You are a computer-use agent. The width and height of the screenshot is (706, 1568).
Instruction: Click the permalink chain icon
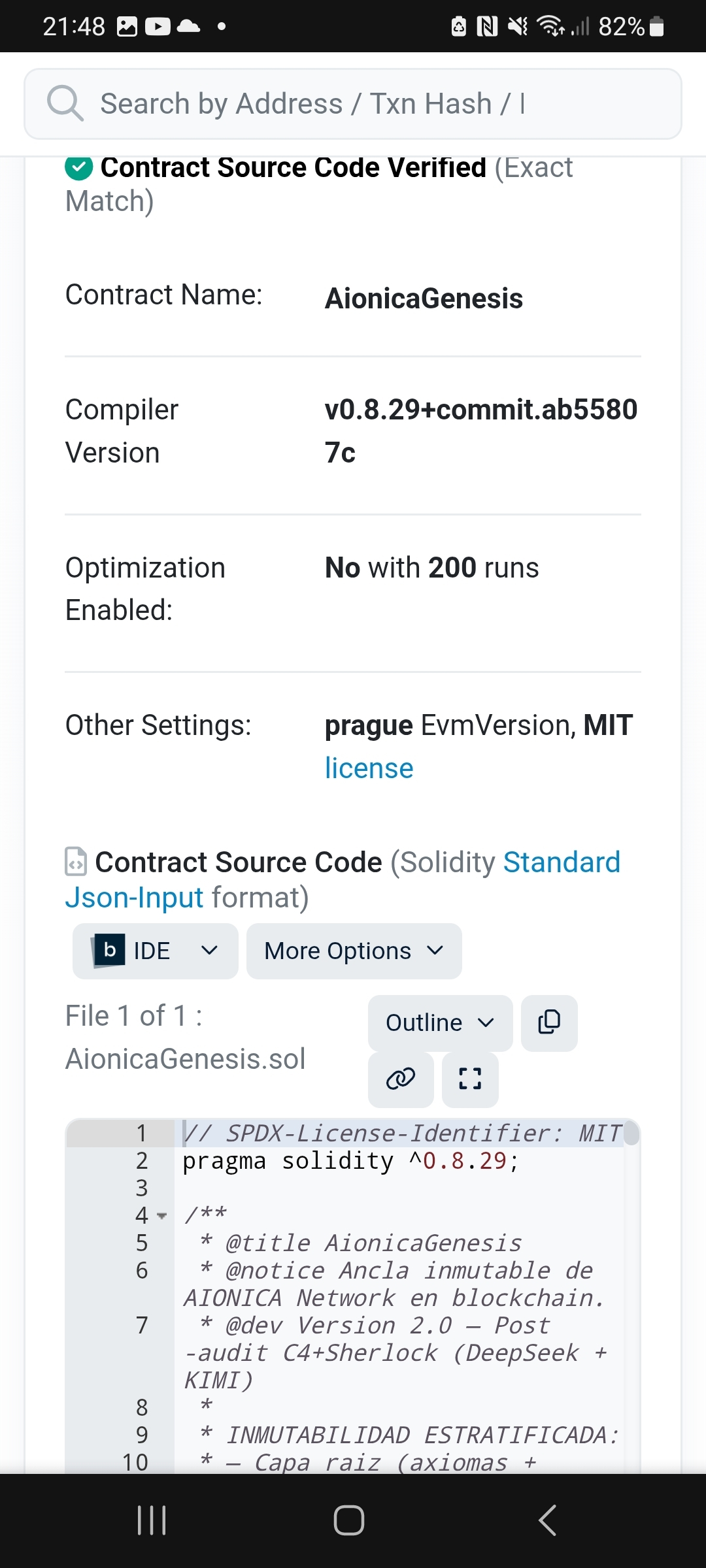pyautogui.click(x=401, y=1079)
